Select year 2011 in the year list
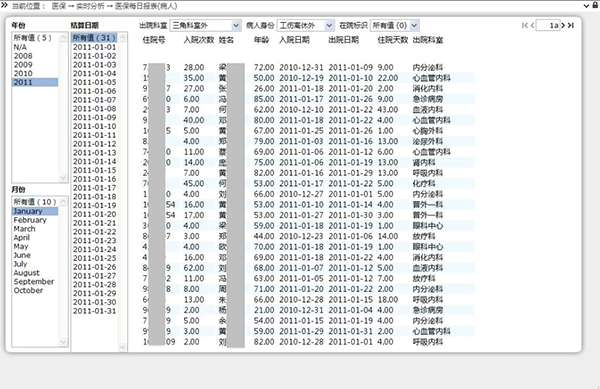Viewport: 600px width, 389px height. pos(35,82)
